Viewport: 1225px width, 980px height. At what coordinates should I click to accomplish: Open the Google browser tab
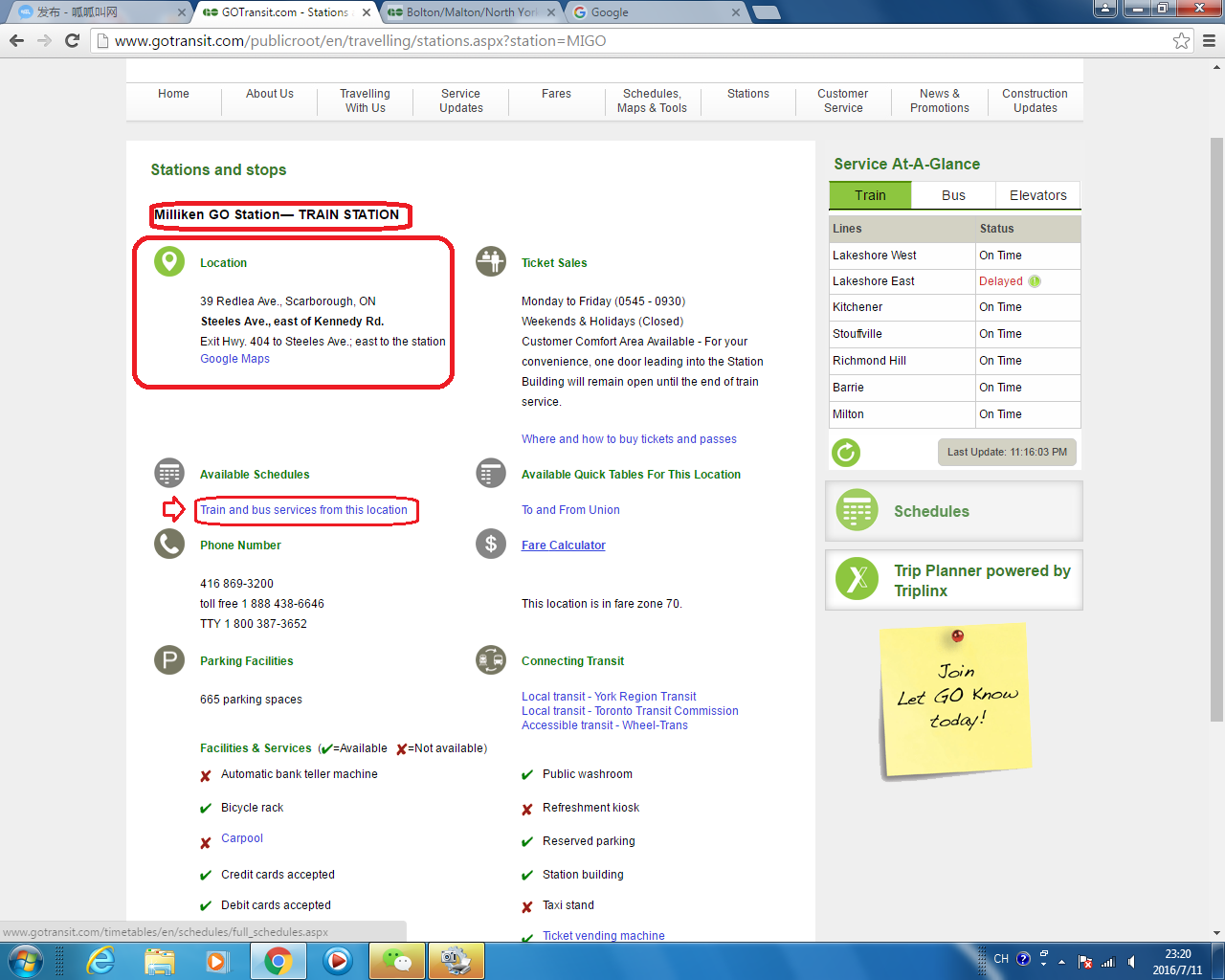657,12
